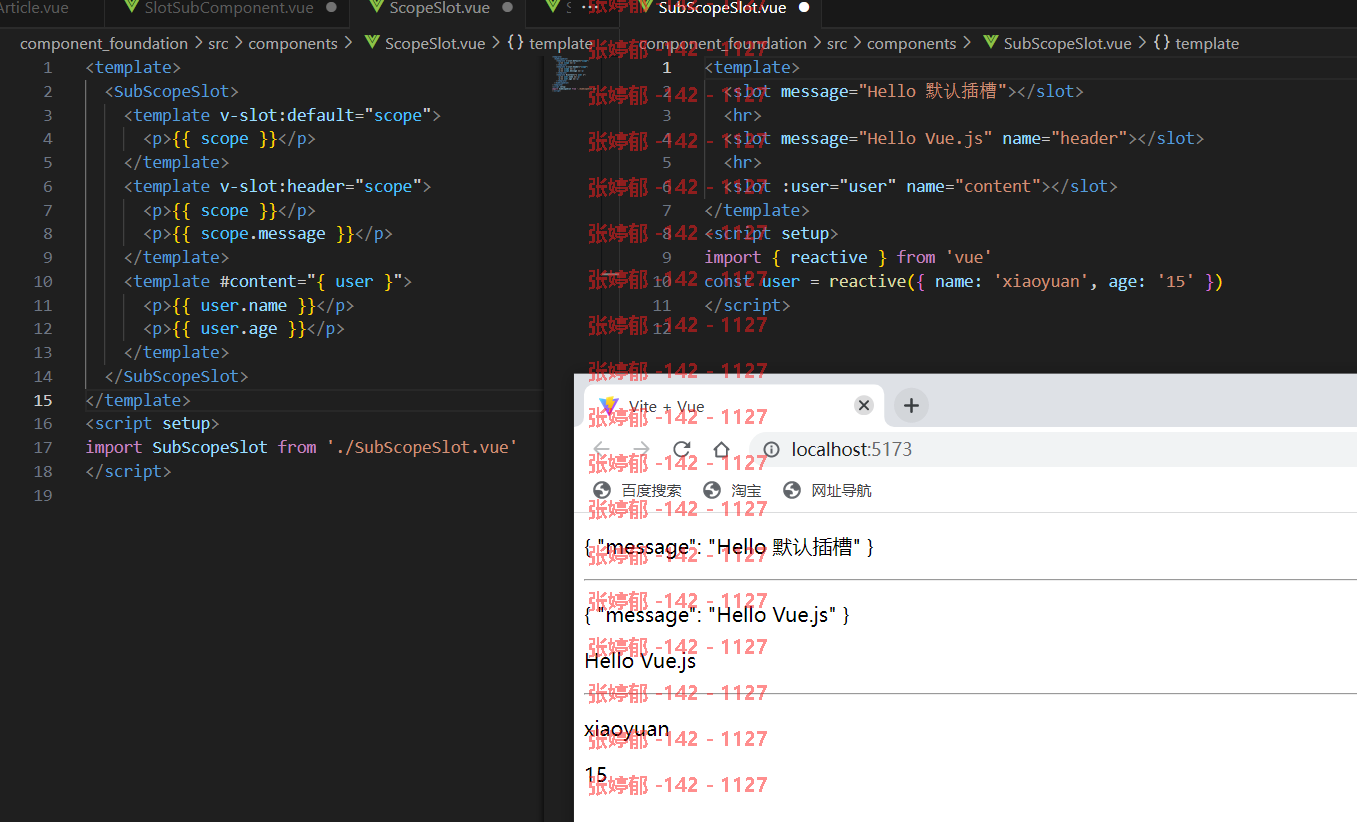View site information icon beside localhost
The image size is (1357, 822).
pos(770,449)
